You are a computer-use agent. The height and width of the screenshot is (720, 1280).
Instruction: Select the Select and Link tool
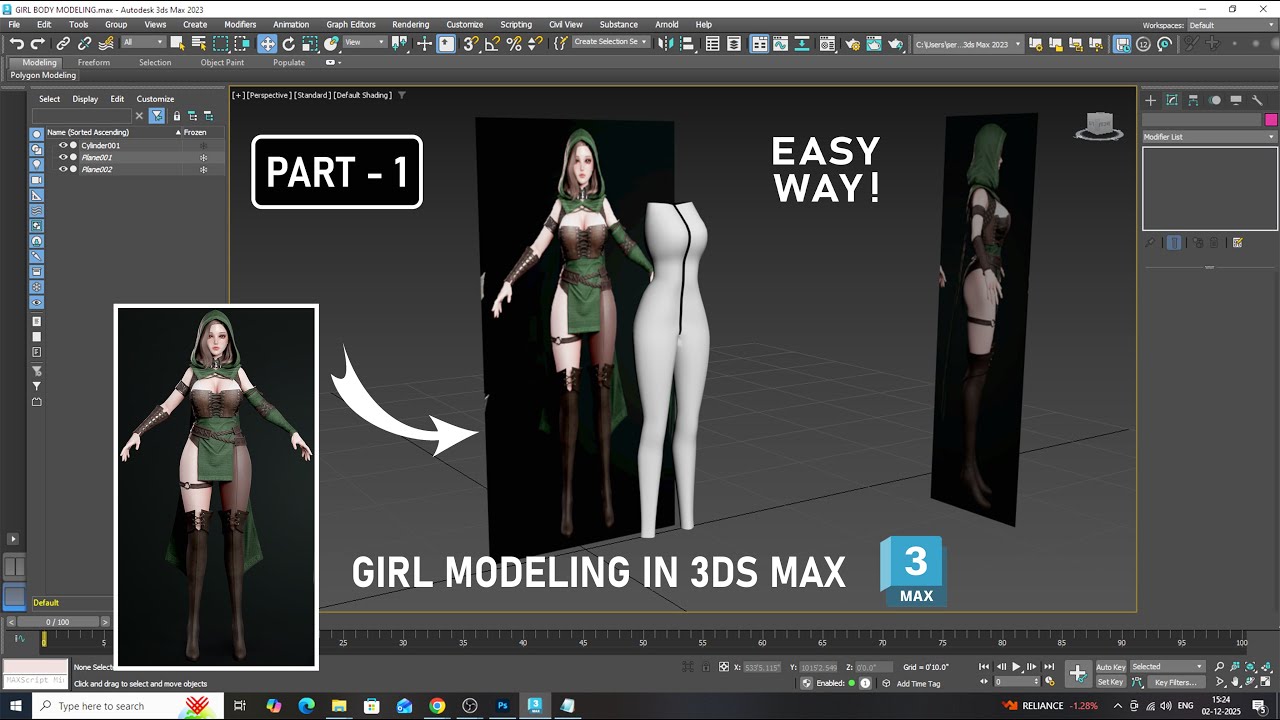tap(63, 43)
